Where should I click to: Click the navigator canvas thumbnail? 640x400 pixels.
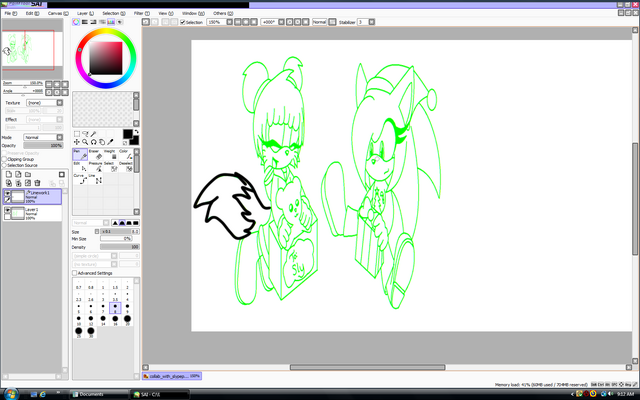[32, 49]
